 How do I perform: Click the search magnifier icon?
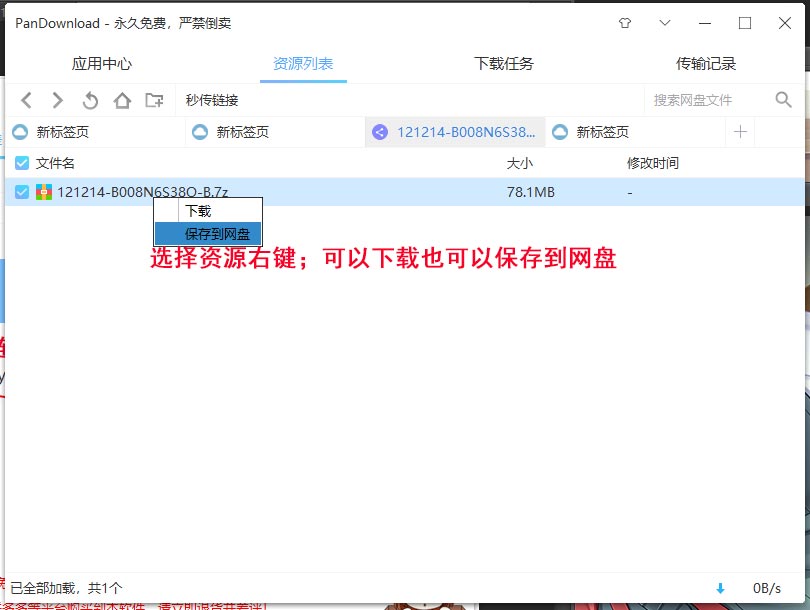783,100
